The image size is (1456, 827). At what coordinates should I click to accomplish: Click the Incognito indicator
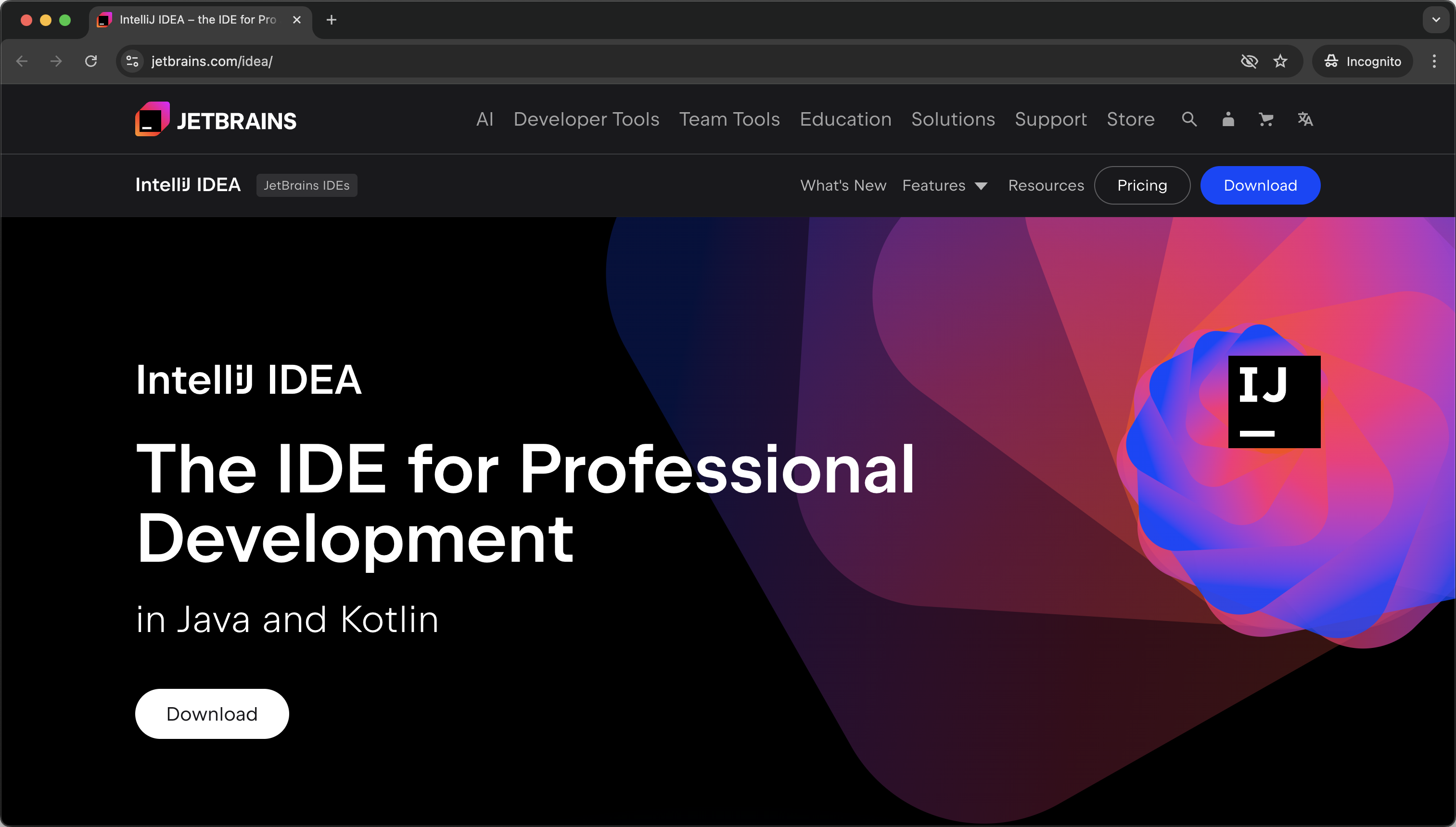point(1362,61)
